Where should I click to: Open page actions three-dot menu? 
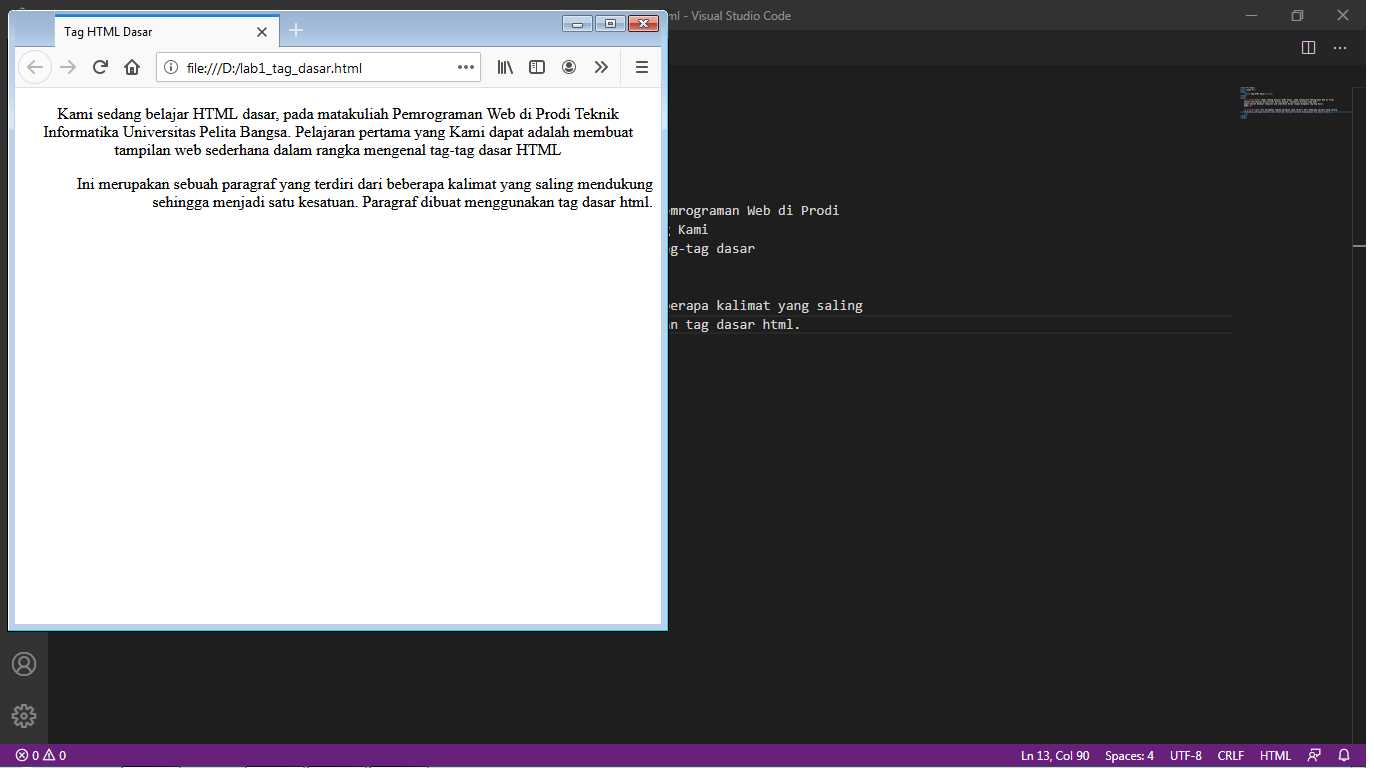coord(466,67)
